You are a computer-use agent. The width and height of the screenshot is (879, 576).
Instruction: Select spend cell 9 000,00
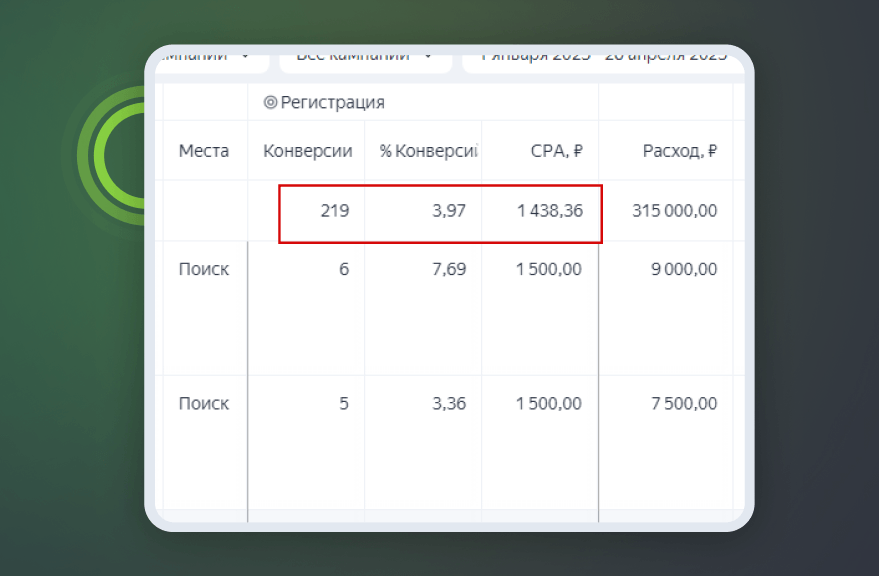(684, 269)
